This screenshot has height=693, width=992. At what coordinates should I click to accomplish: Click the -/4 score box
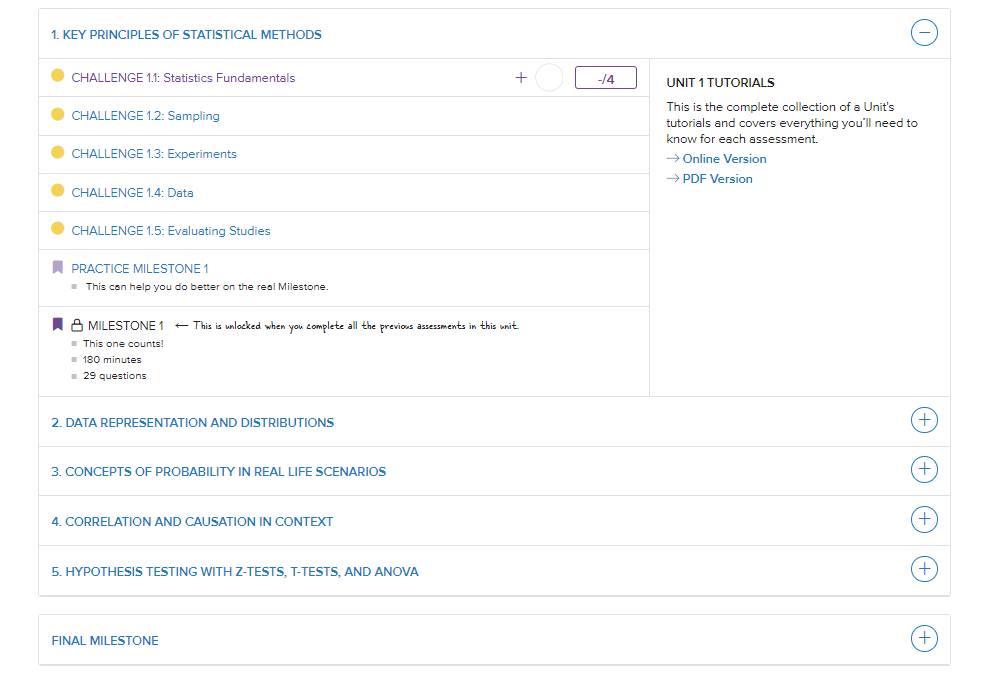(x=605, y=78)
